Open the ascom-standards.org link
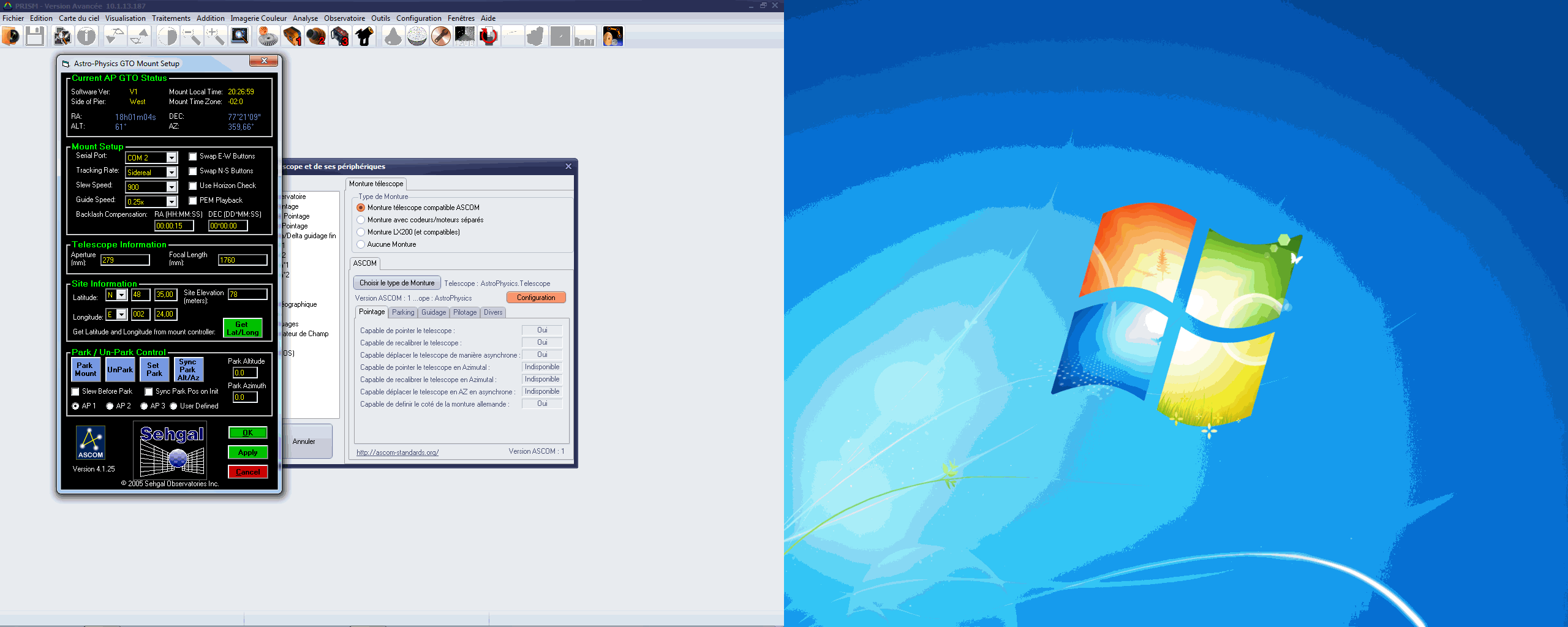This screenshot has height=627, width=1568. point(398,452)
